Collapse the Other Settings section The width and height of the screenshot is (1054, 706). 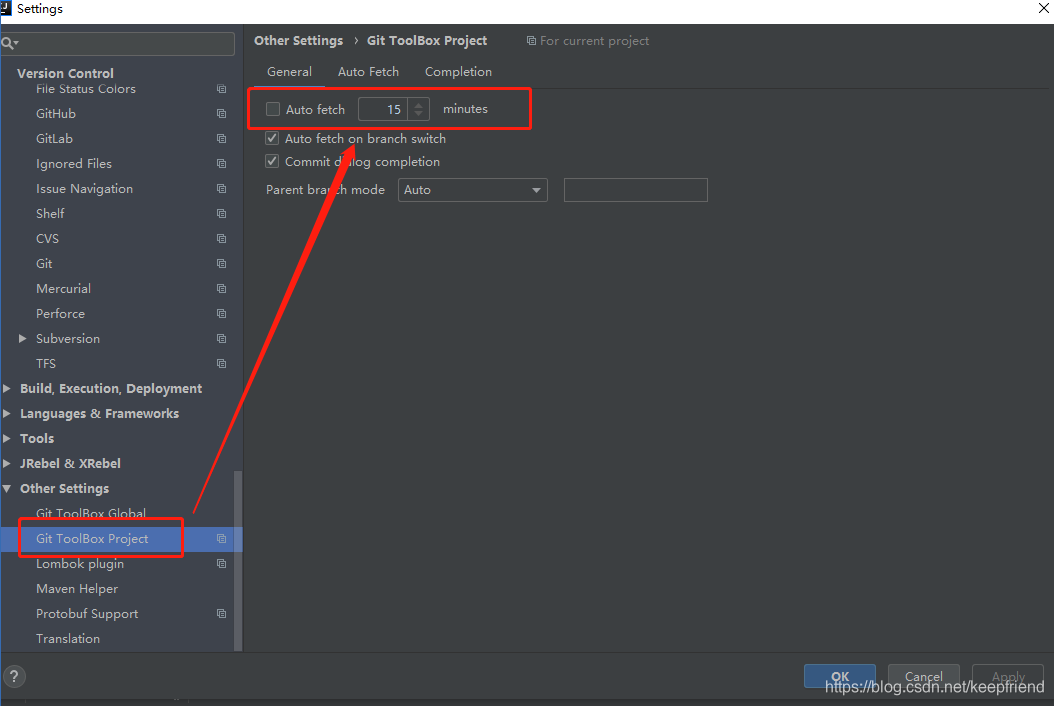coord(7,489)
